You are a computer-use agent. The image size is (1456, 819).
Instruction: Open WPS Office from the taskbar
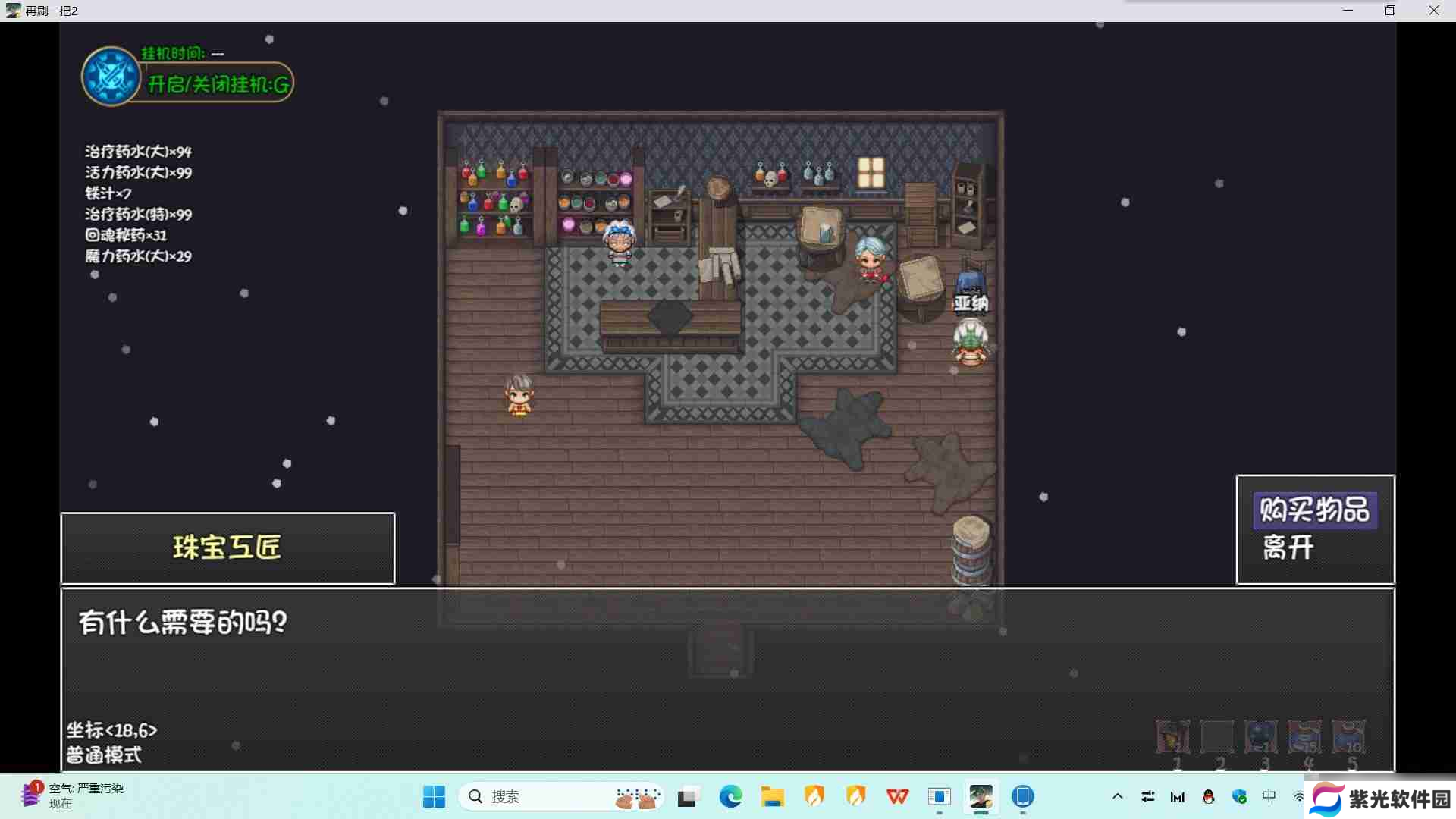point(898,797)
